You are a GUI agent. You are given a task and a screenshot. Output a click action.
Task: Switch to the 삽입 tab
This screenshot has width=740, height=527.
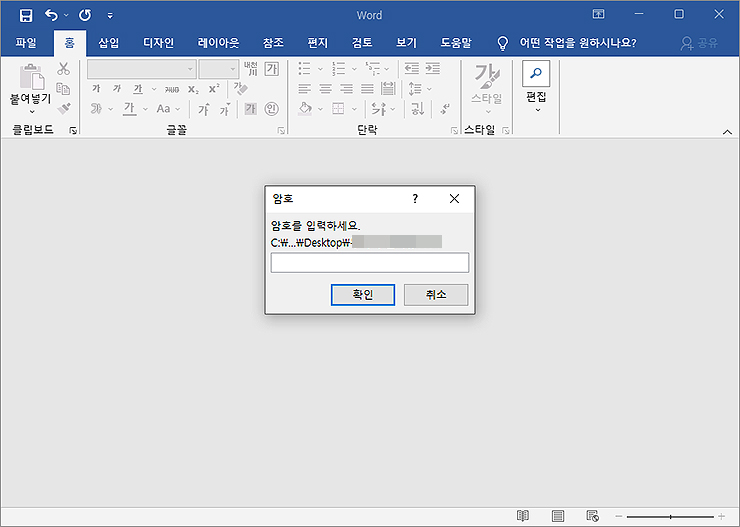point(109,43)
